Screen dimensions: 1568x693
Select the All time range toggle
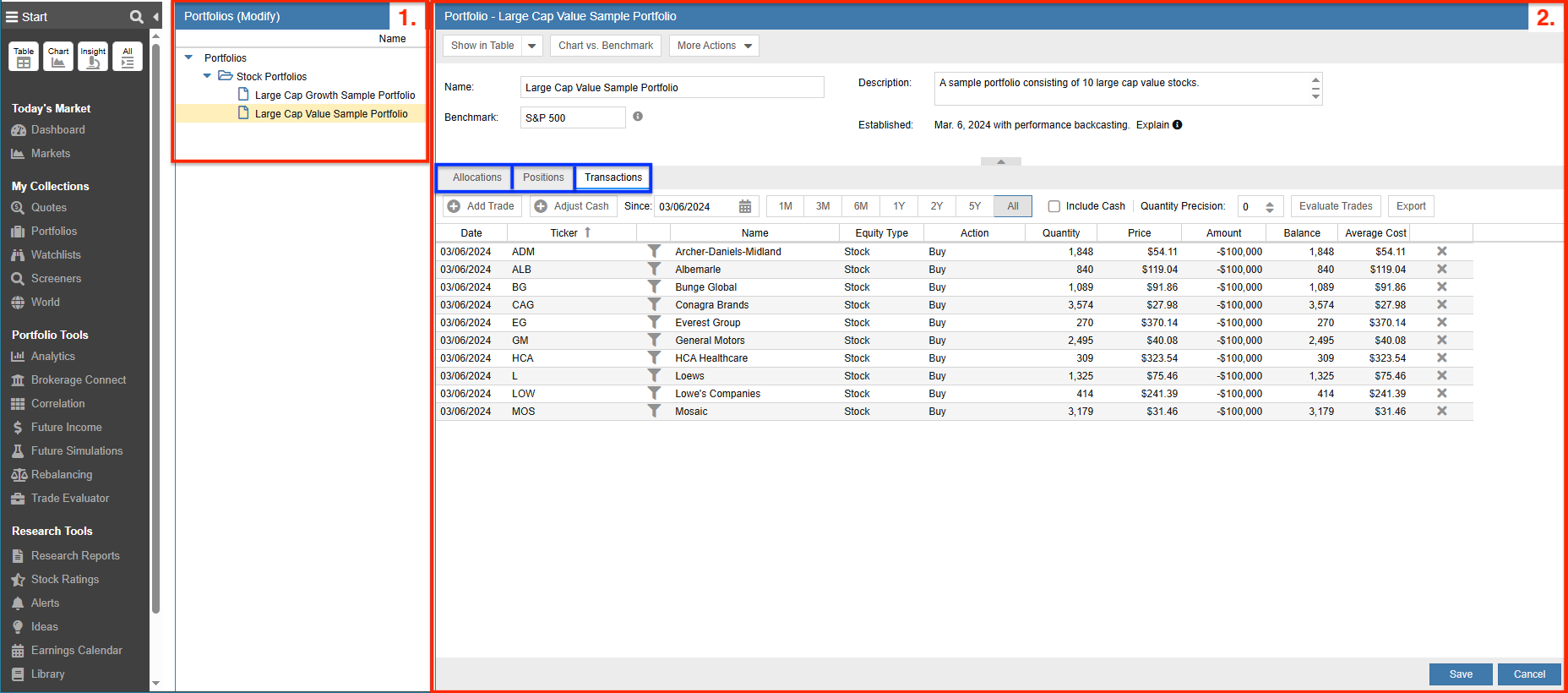(x=1012, y=206)
